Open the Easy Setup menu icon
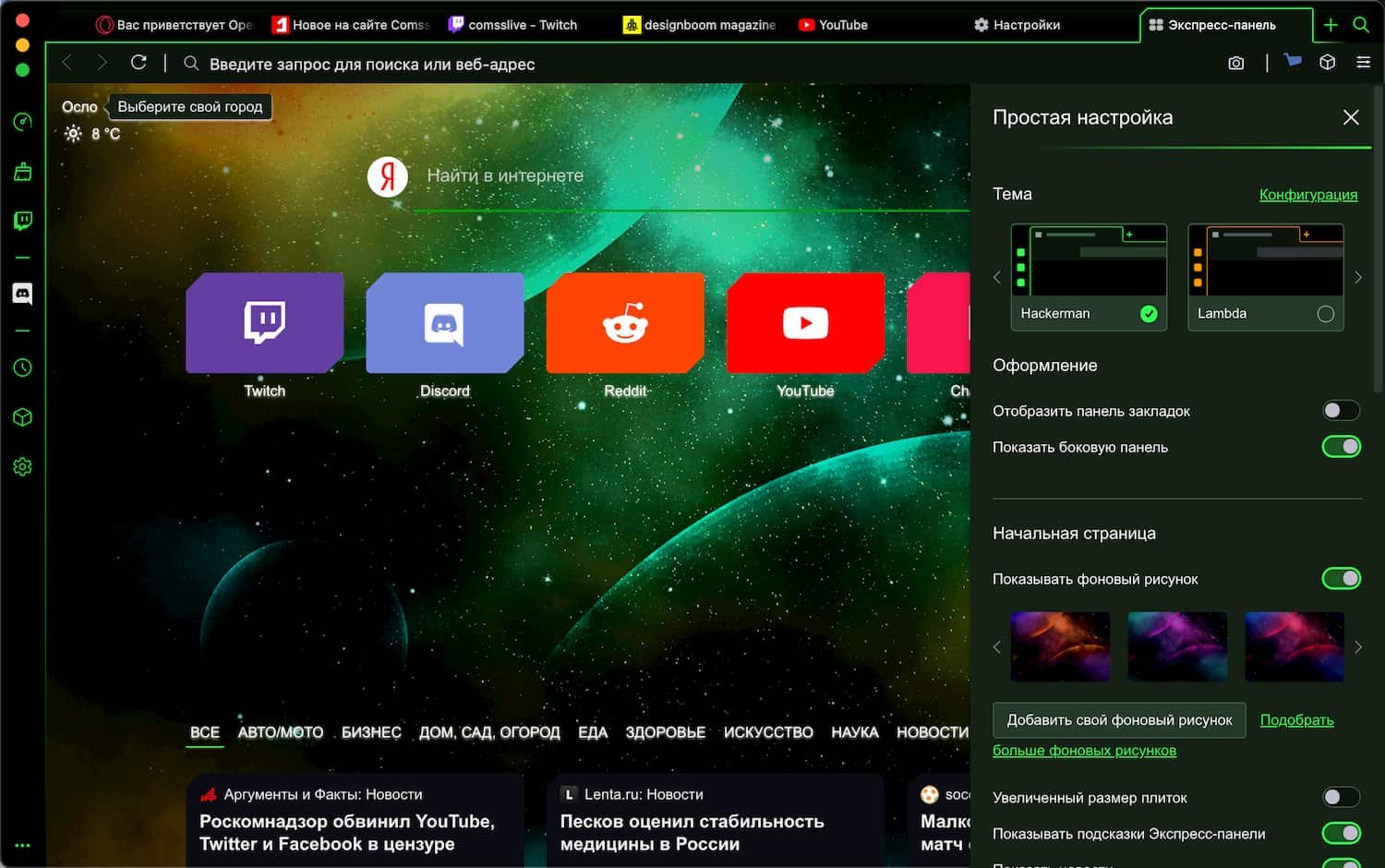The width and height of the screenshot is (1385, 868). tap(1363, 63)
